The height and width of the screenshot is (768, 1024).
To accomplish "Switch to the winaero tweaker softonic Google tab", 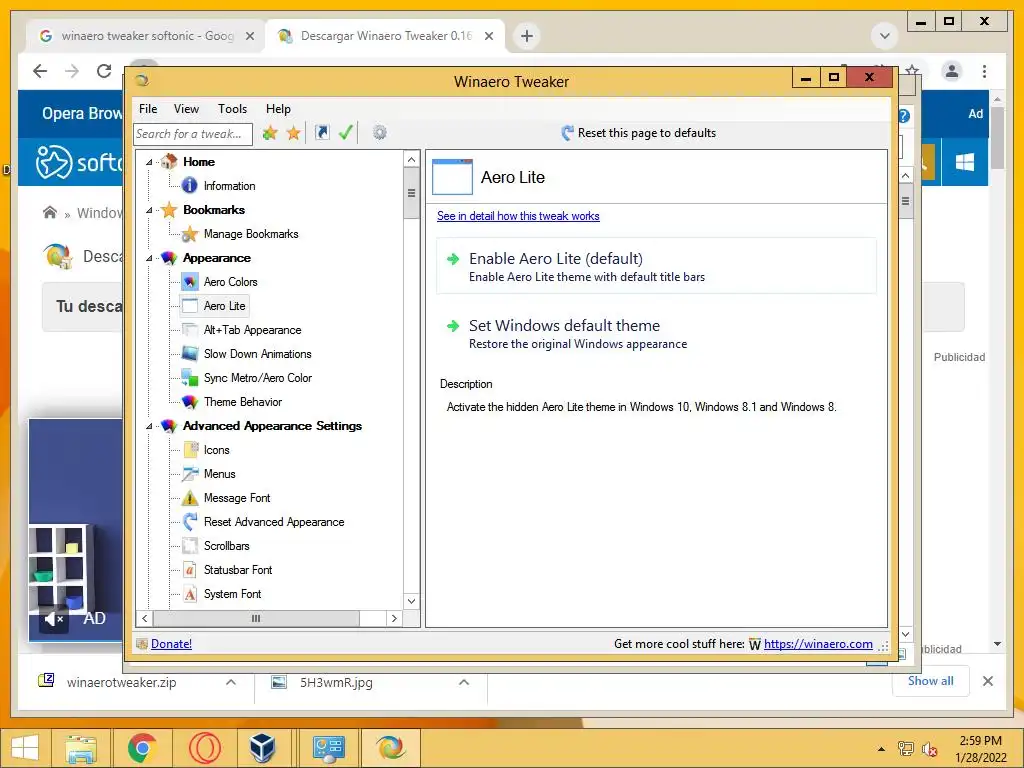I will (146, 36).
